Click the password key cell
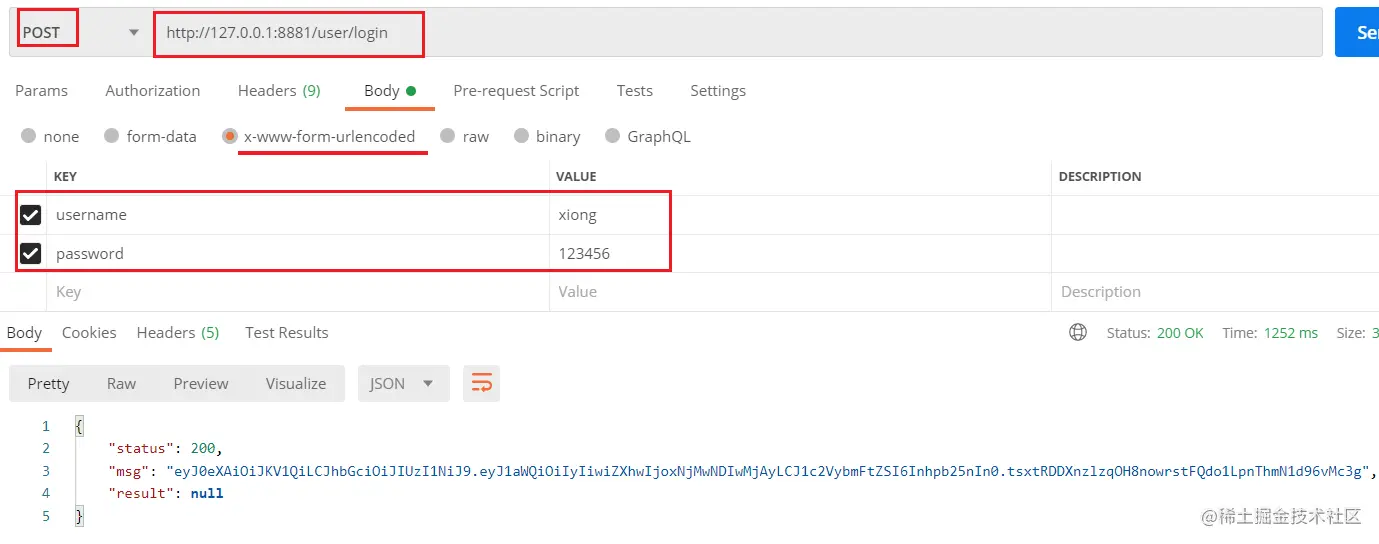The image size is (1379, 544). [298, 253]
